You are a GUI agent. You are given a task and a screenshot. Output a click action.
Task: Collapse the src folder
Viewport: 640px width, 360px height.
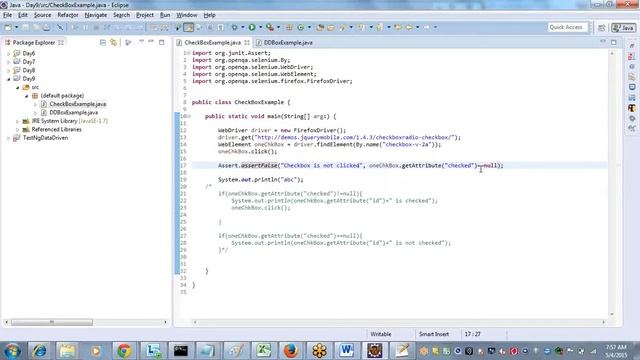click(x=18, y=87)
